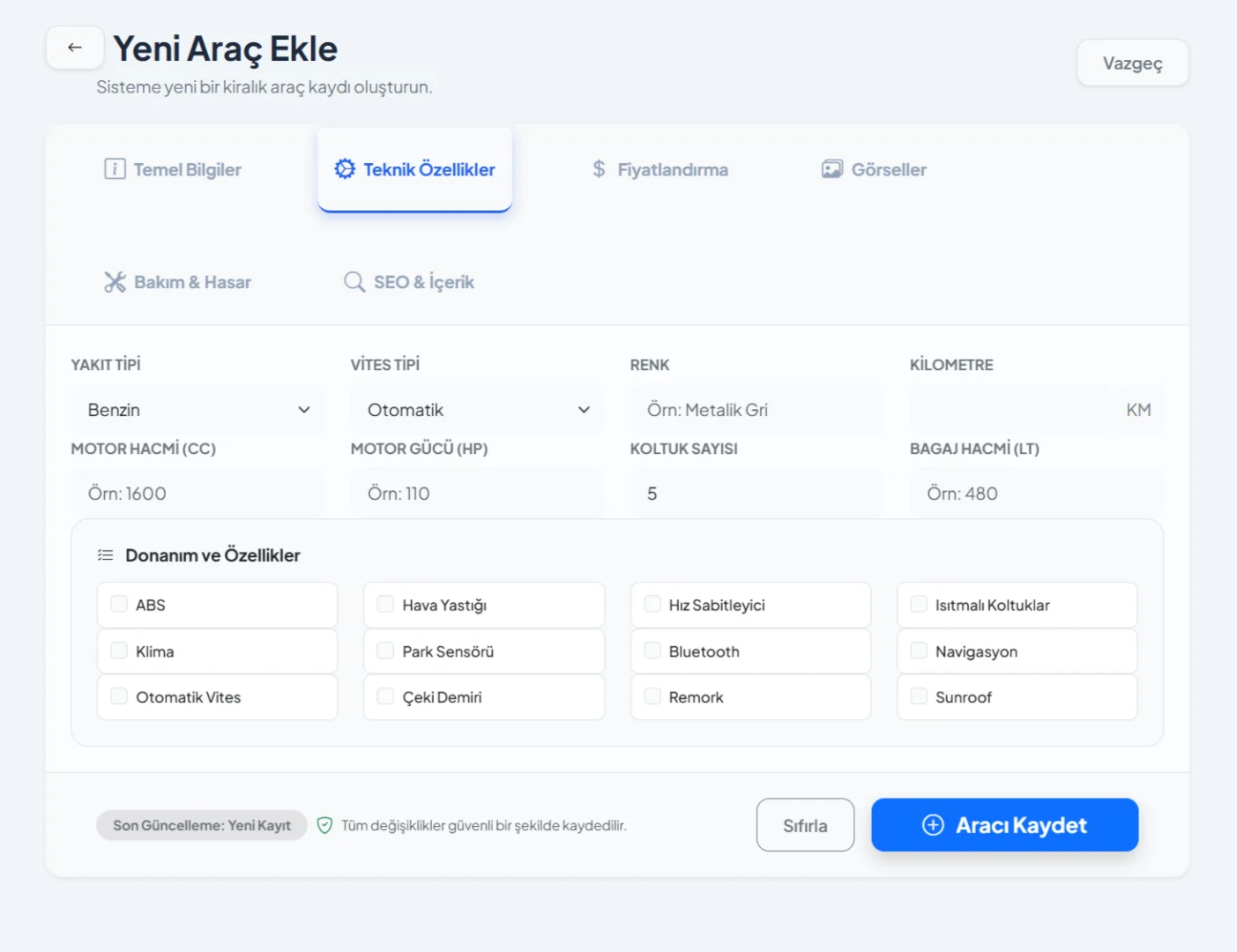Cancel with the Vazgeç button

(x=1132, y=63)
